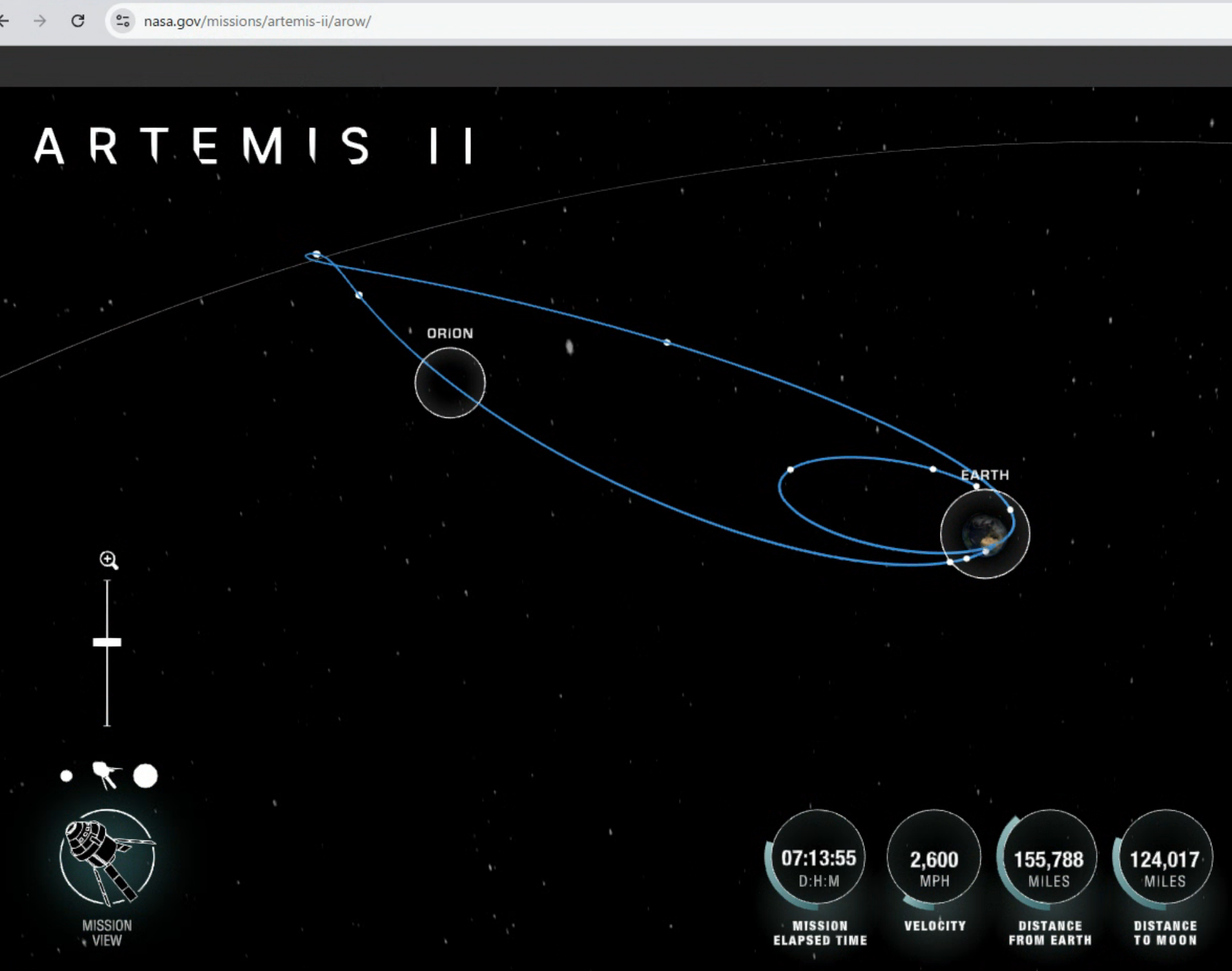
Task: Go back using the browser back arrow
Action: pyautogui.click(x=5, y=21)
